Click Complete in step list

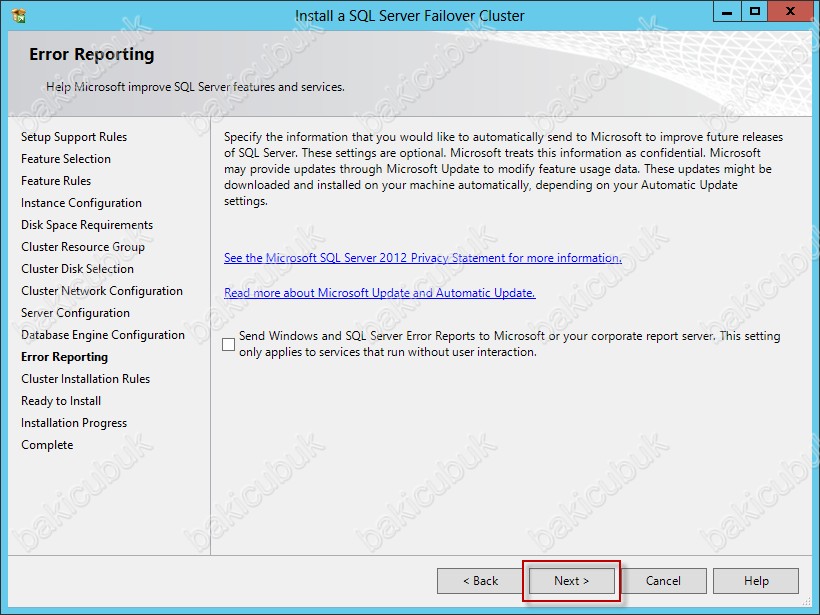(x=47, y=445)
